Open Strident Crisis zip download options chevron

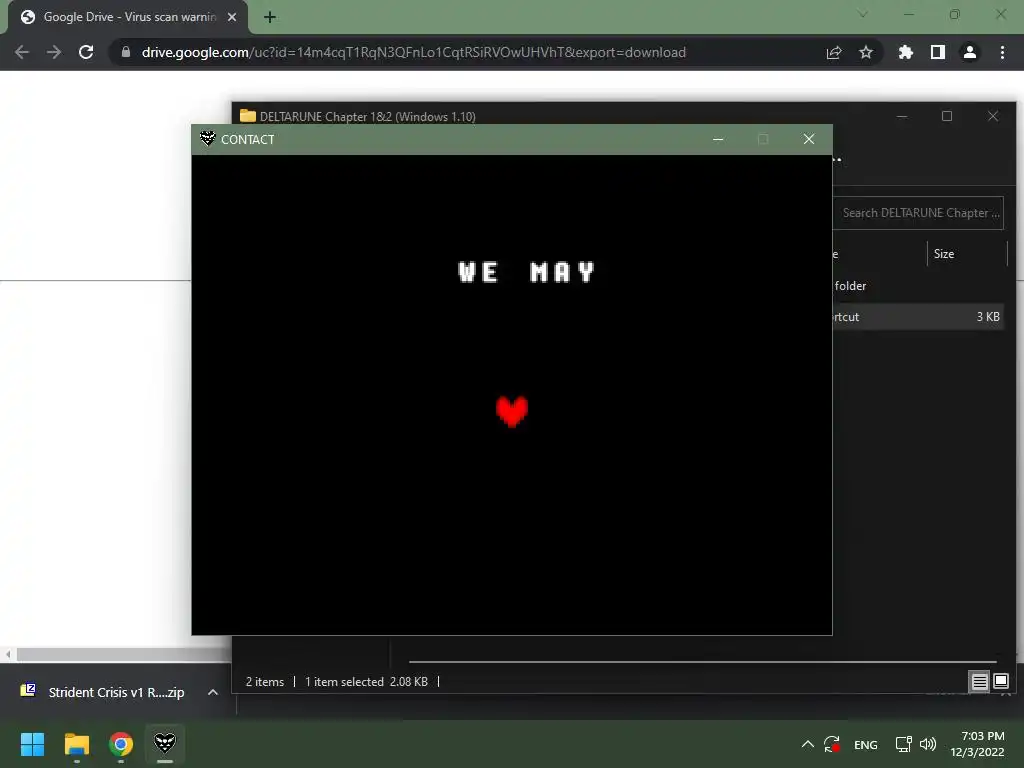click(x=213, y=692)
